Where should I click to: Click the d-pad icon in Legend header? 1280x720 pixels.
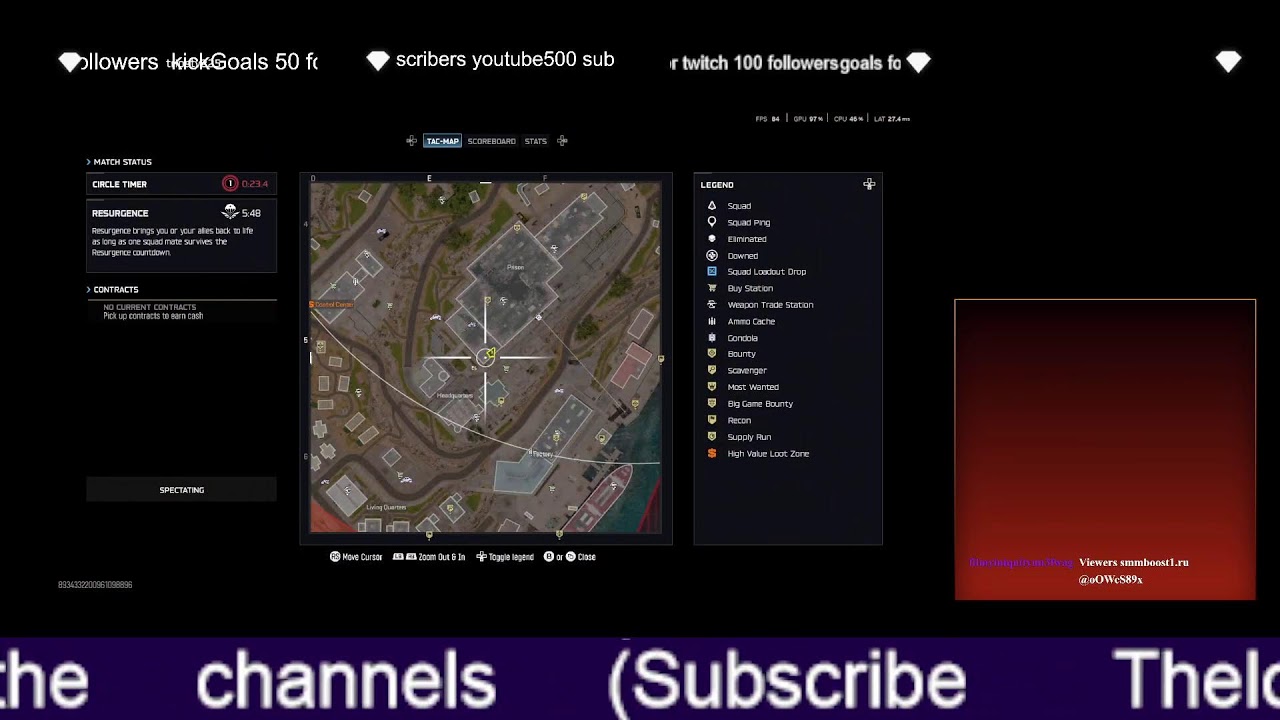point(869,184)
